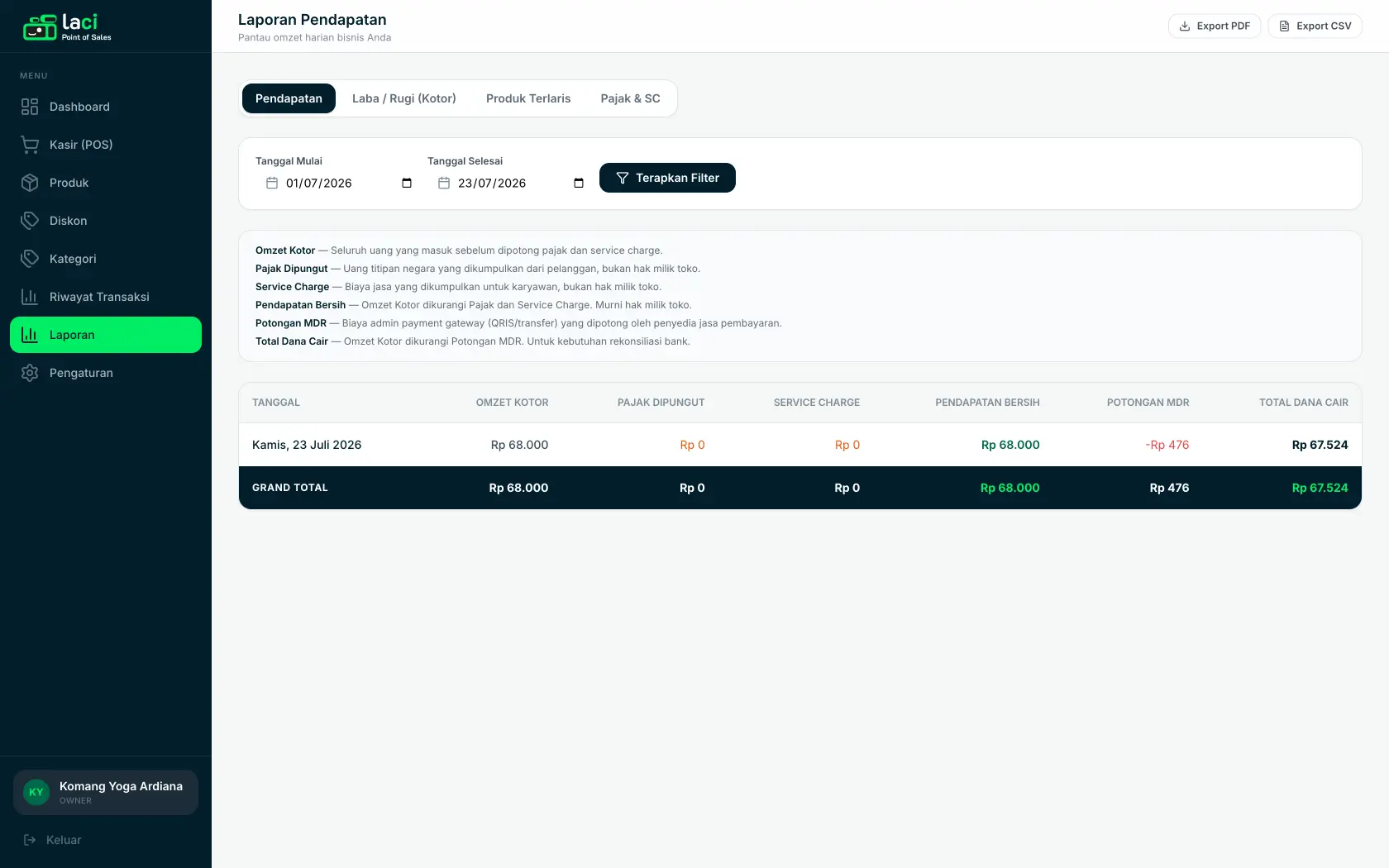This screenshot has height=868, width=1389.
Task: Click the Pengaturan gear icon
Action: (x=30, y=373)
